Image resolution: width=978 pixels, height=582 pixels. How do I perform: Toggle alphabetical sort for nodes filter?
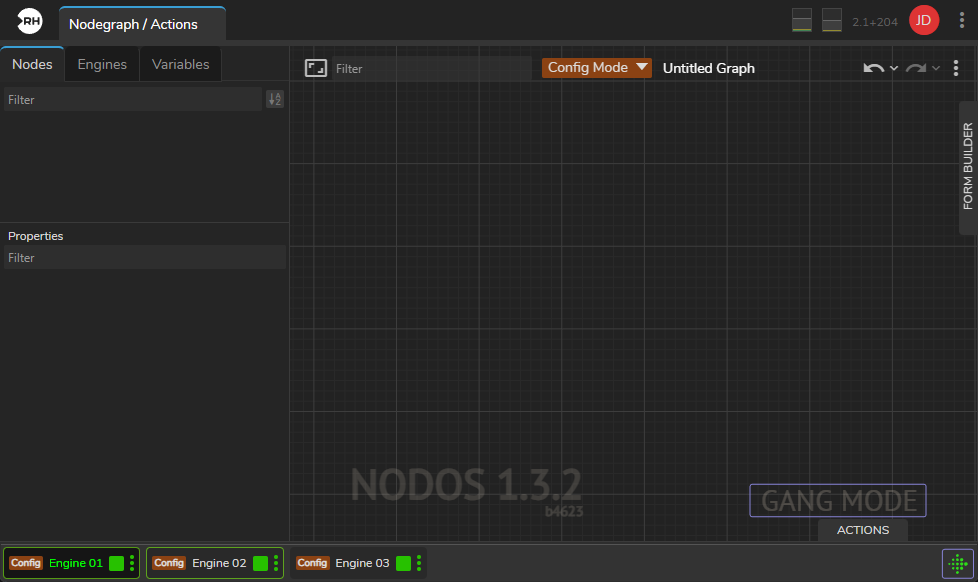pyautogui.click(x=275, y=99)
